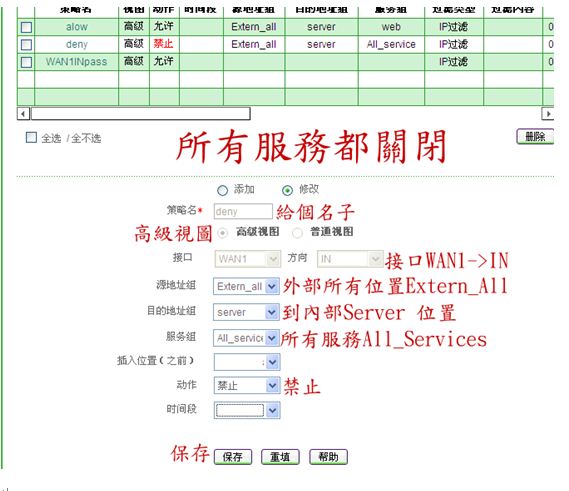Tick the checkbox for the WAN1INpass row

26,62
